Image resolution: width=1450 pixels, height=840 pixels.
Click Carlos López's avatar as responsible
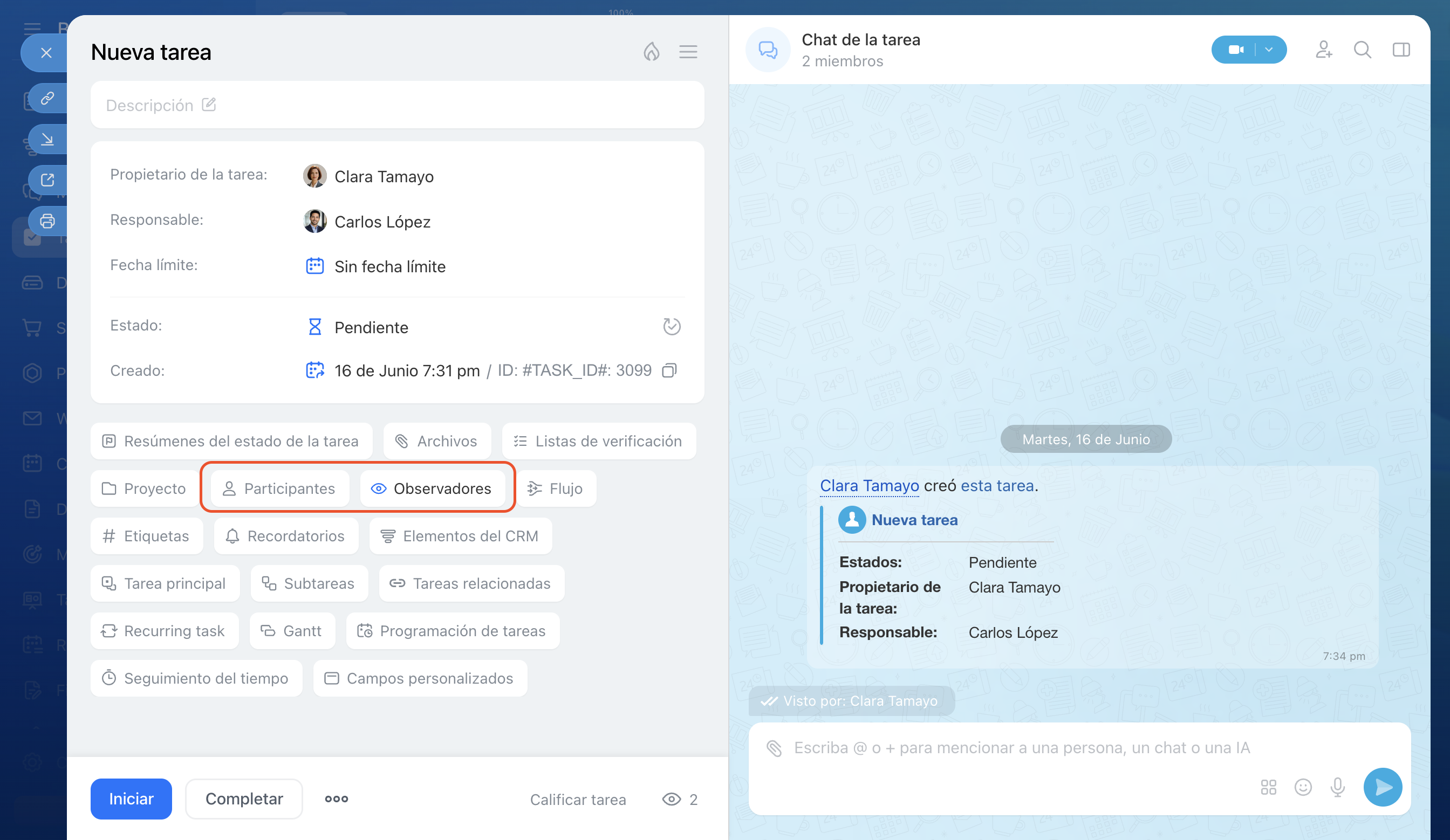[x=314, y=222]
